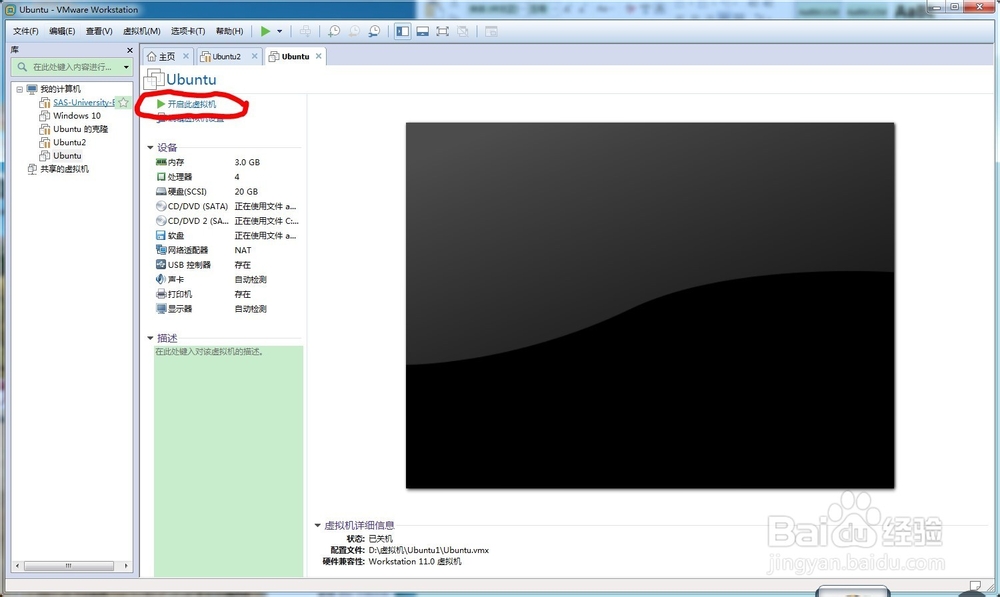Open the 选项卡(T) menu
This screenshot has width=1000, height=597.
188,31
